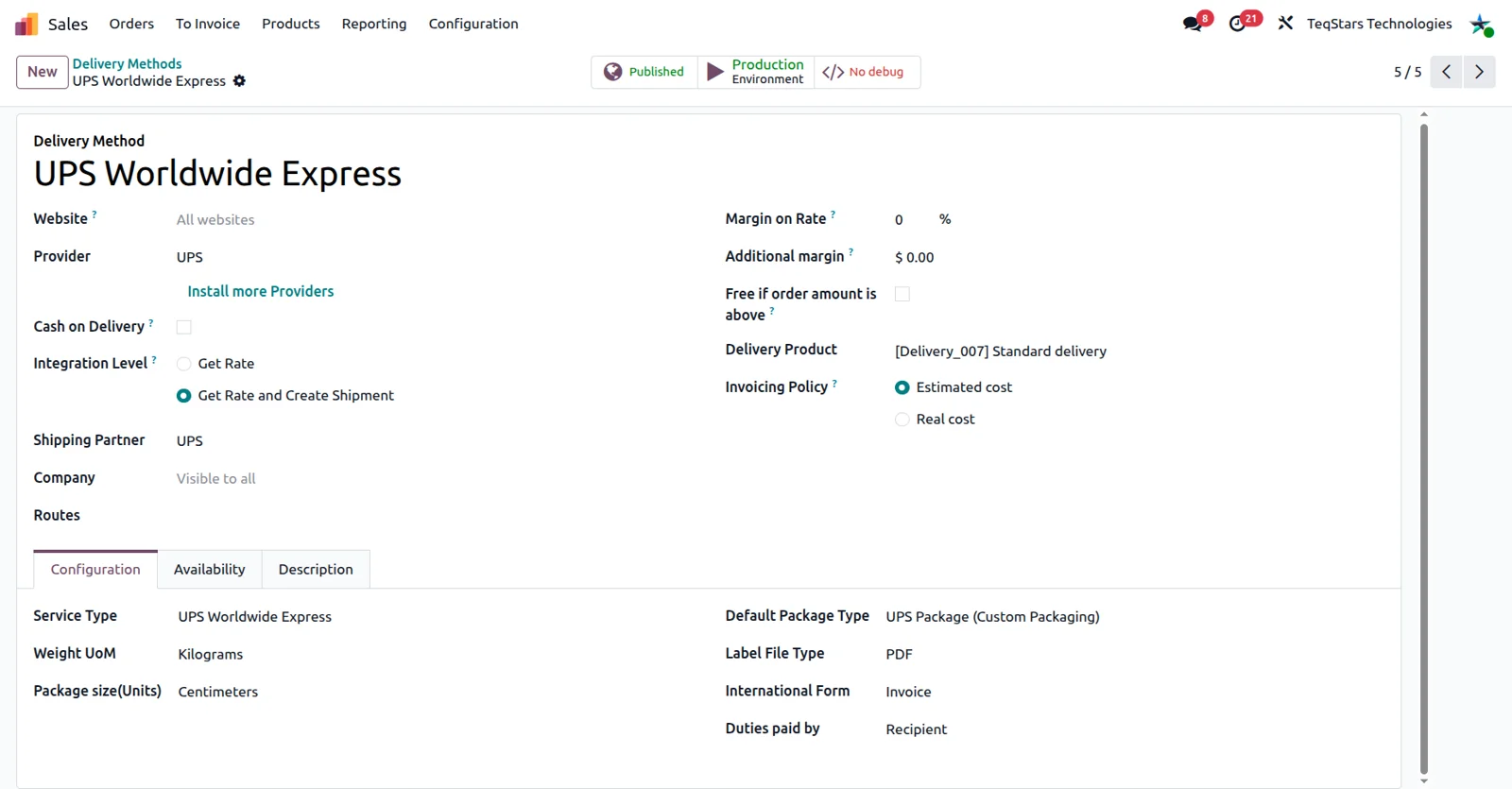1512x789 pixels.
Task: Switch the Production Environment button
Action: tap(756, 72)
